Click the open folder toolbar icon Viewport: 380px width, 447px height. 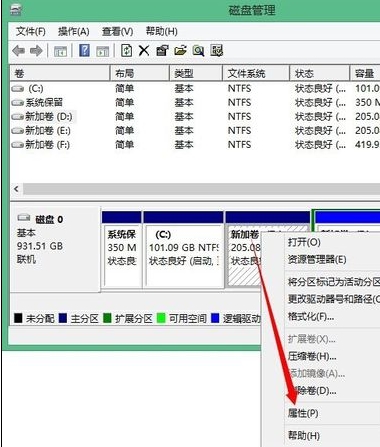(x=180, y=51)
